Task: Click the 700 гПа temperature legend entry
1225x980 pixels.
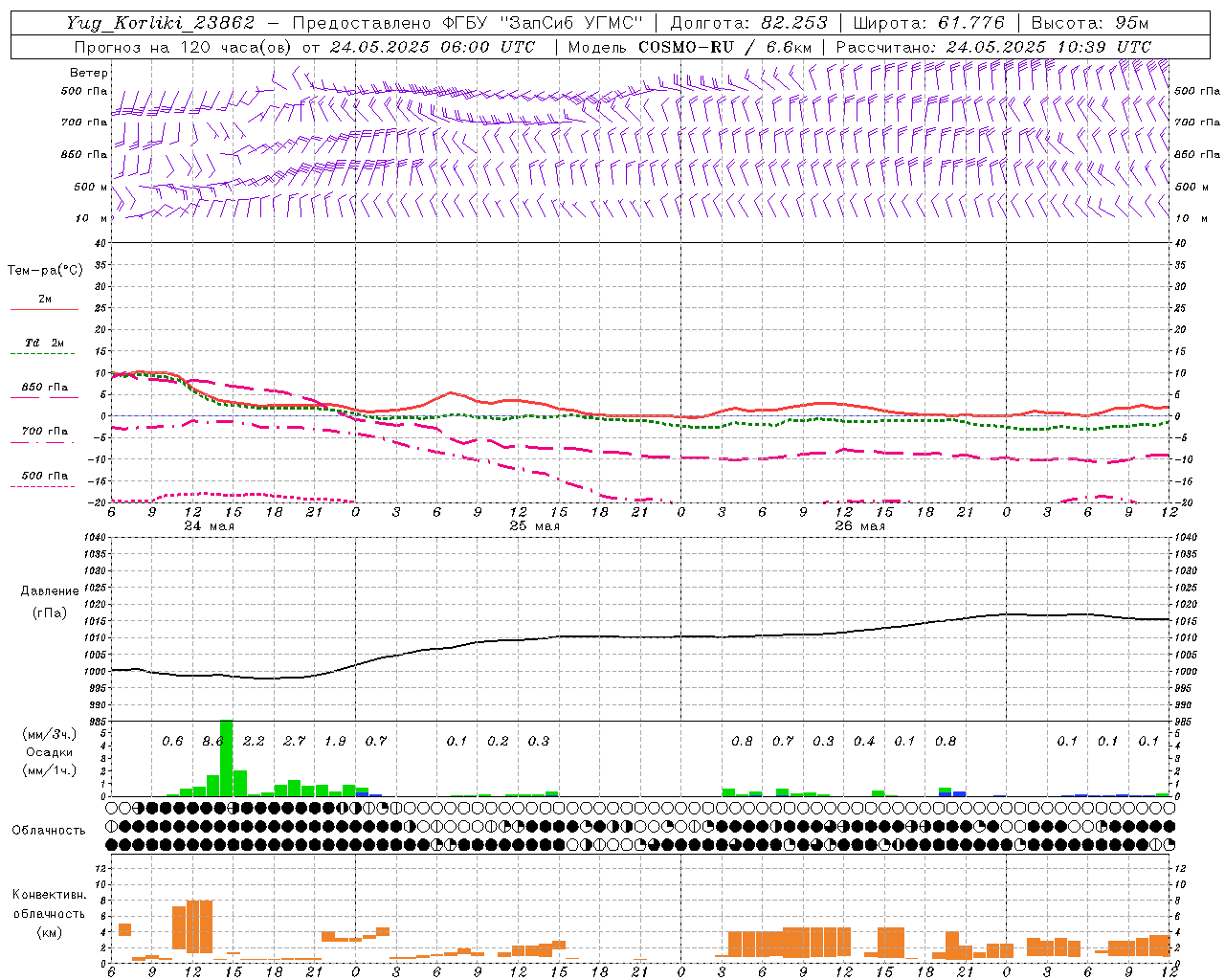Action: [45, 431]
